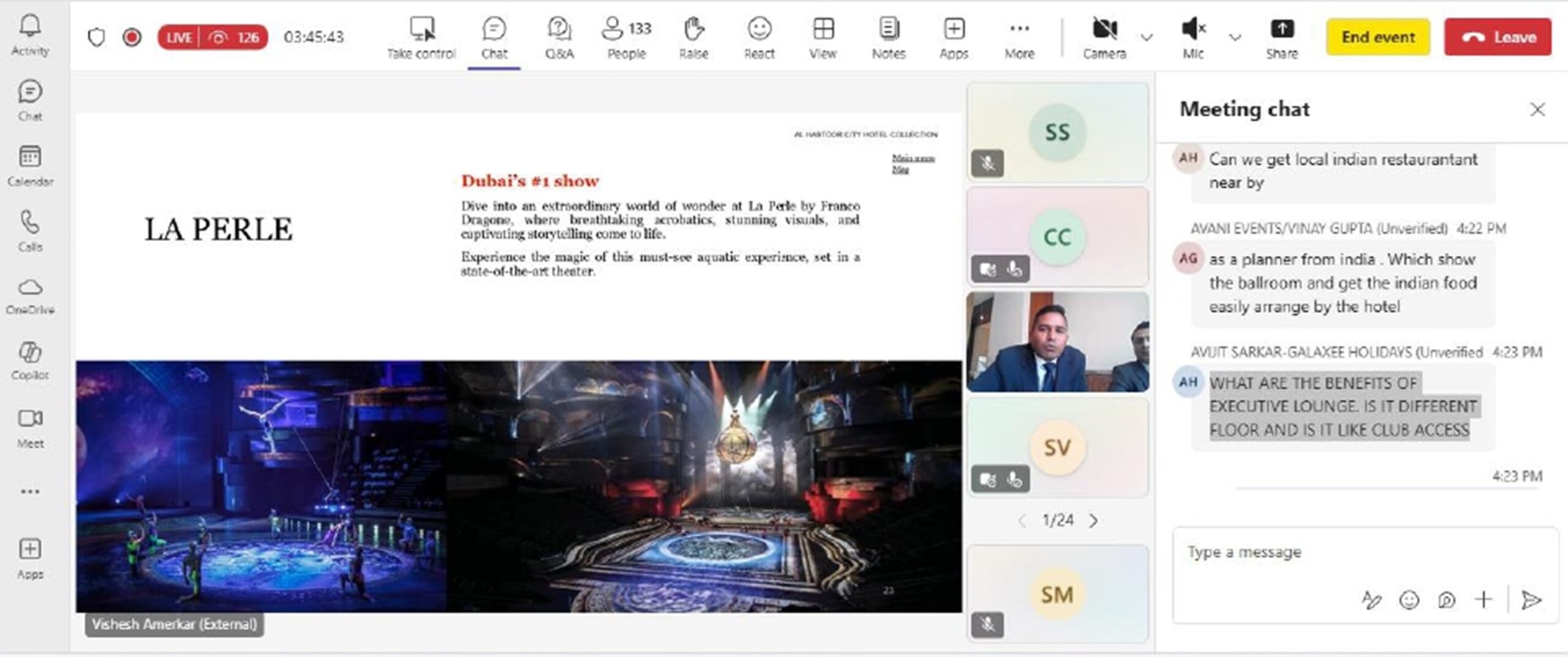The height and width of the screenshot is (657, 1568).
Task: Click the AH avatar on restaurant message
Action: [x=1188, y=158]
